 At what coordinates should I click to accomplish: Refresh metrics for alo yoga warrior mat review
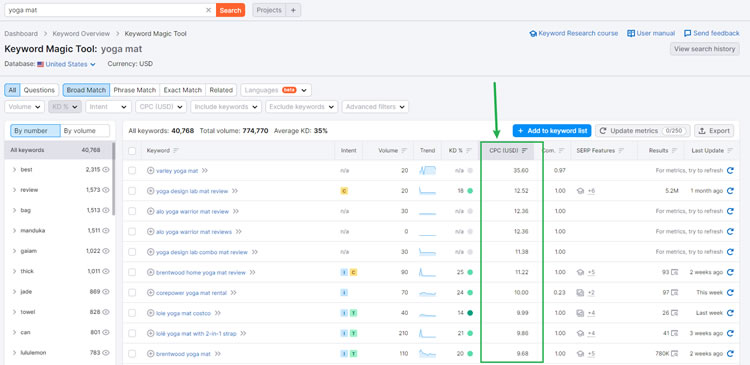[730, 211]
